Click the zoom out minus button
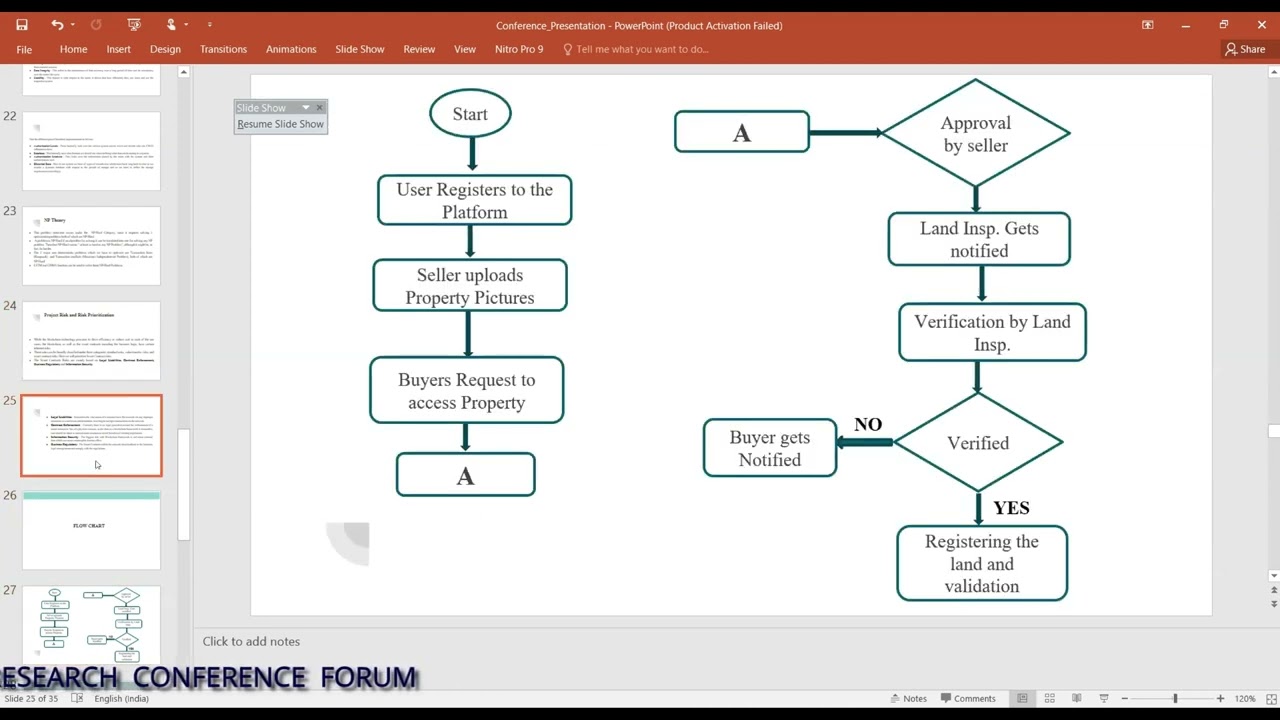Image resolution: width=1280 pixels, height=720 pixels. point(1125,699)
